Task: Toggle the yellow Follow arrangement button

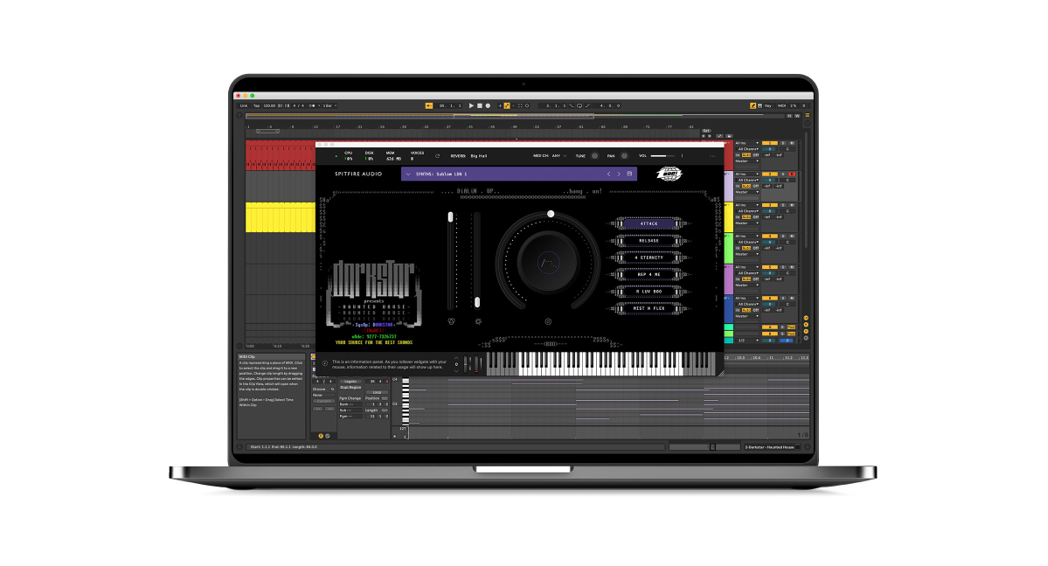Action: click(429, 106)
